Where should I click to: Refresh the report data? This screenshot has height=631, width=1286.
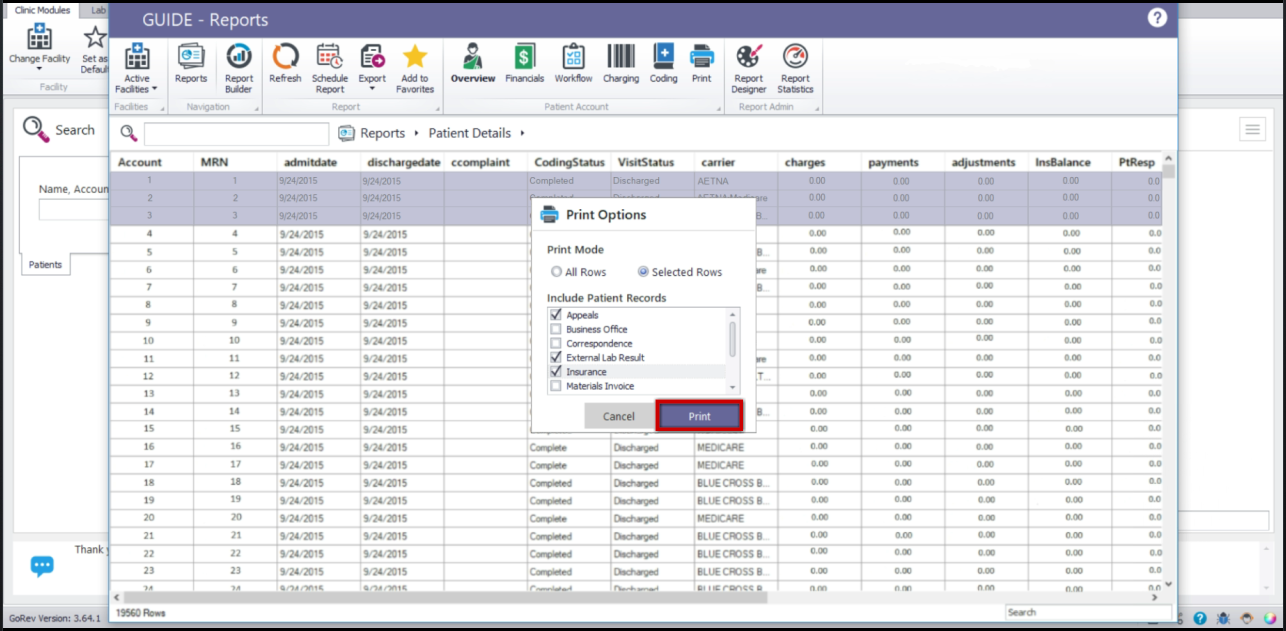point(285,64)
